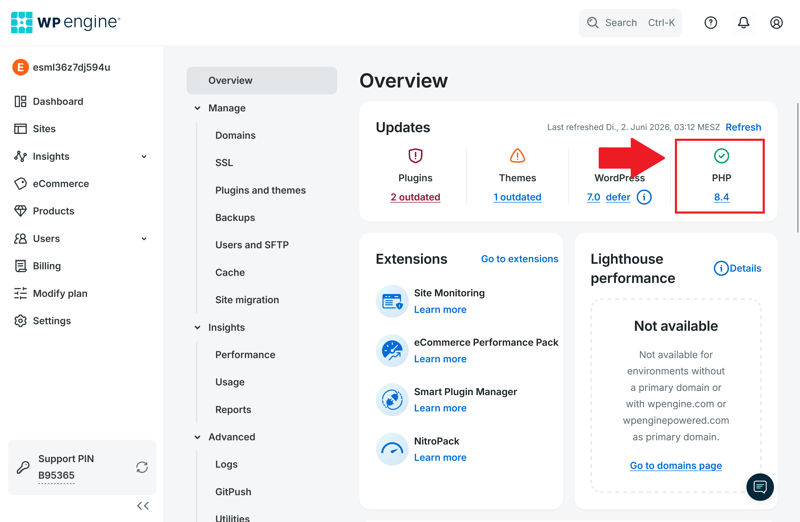The image size is (800, 522).
Task: Click the WordPress defer info icon
Action: pyautogui.click(x=644, y=197)
